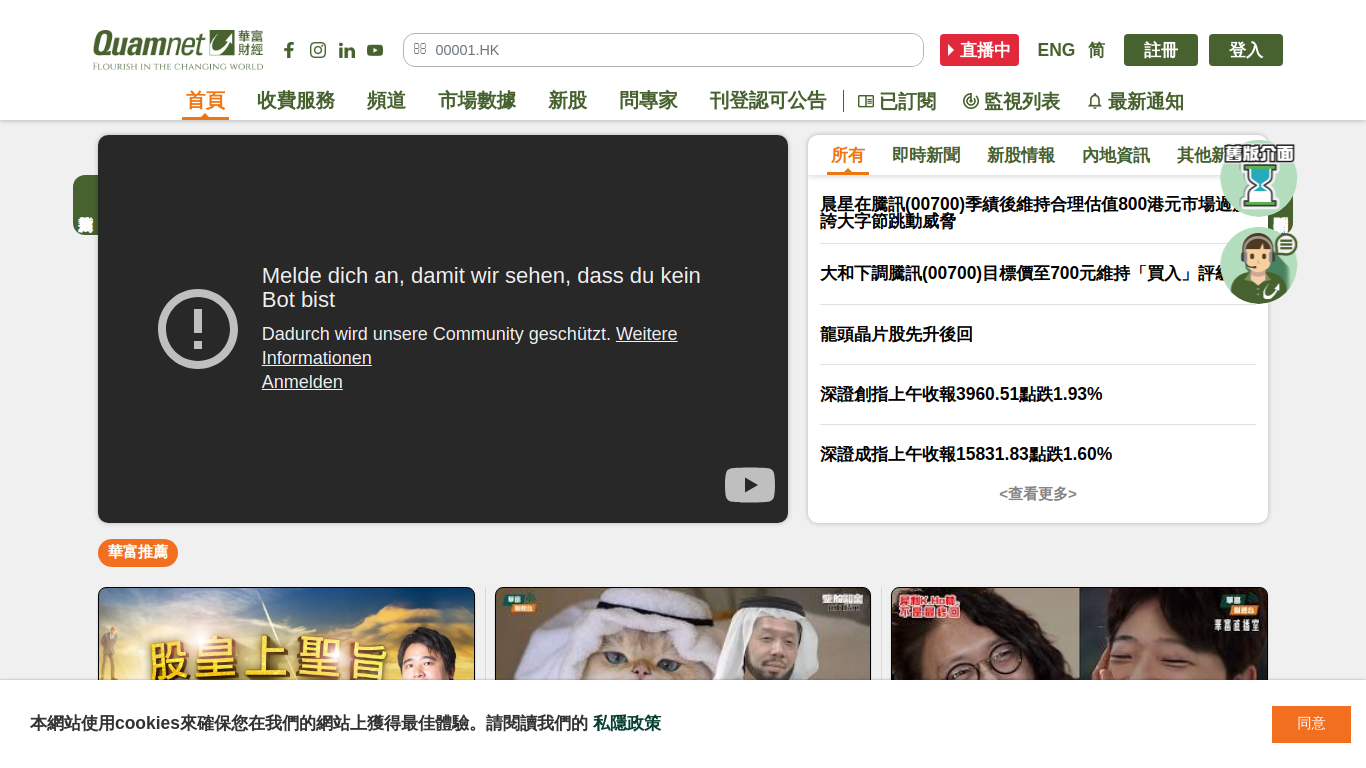
Task: Open the 頻道 channels menu
Action: [386, 101]
